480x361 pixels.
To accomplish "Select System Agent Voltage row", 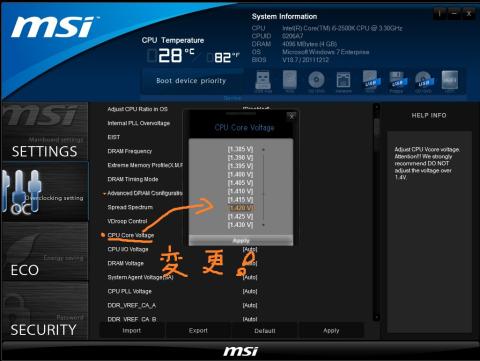I will 140,277.
